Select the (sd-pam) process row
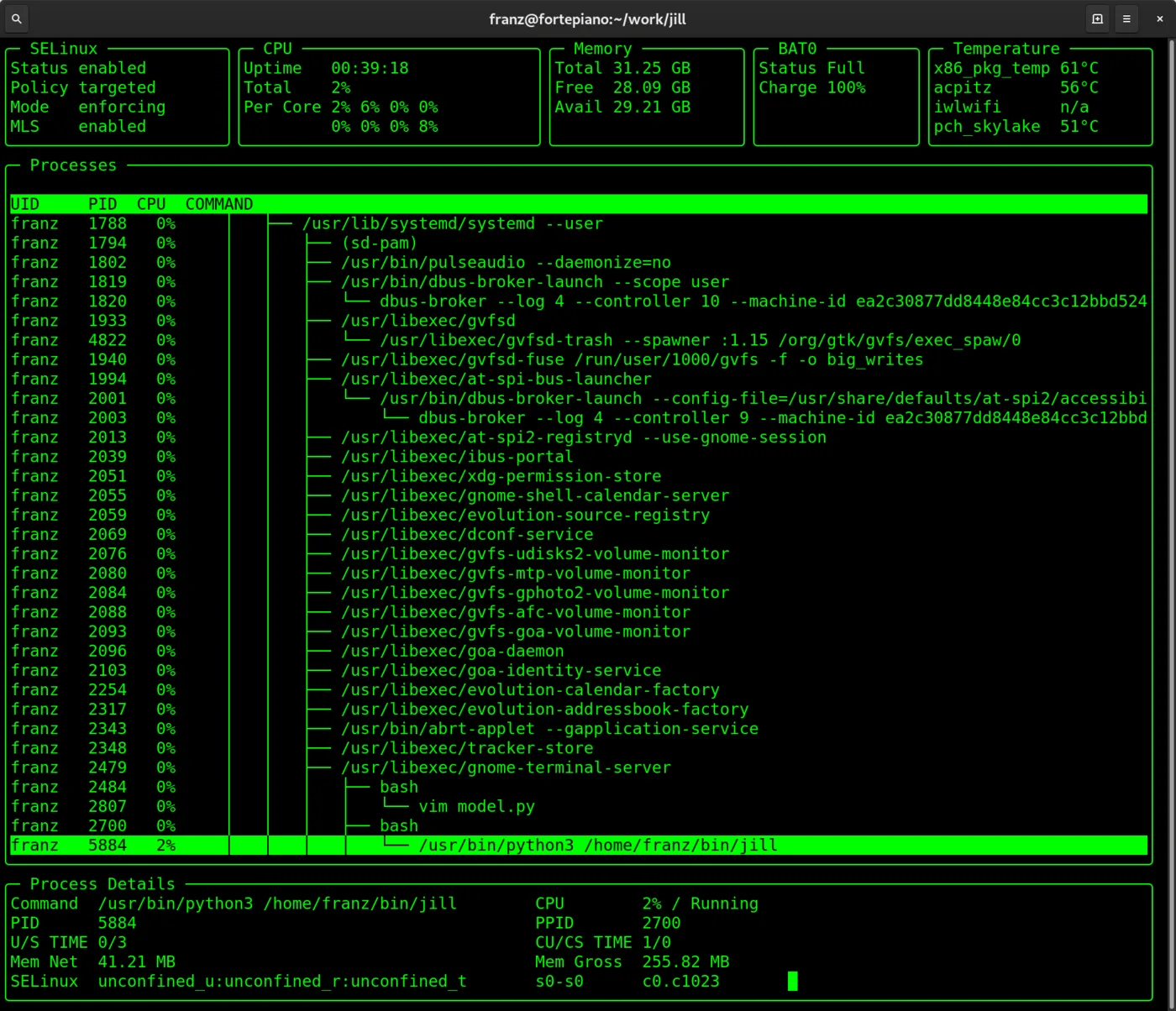Image resolution: width=1176 pixels, height=1011 pixels. click(579, 244)
